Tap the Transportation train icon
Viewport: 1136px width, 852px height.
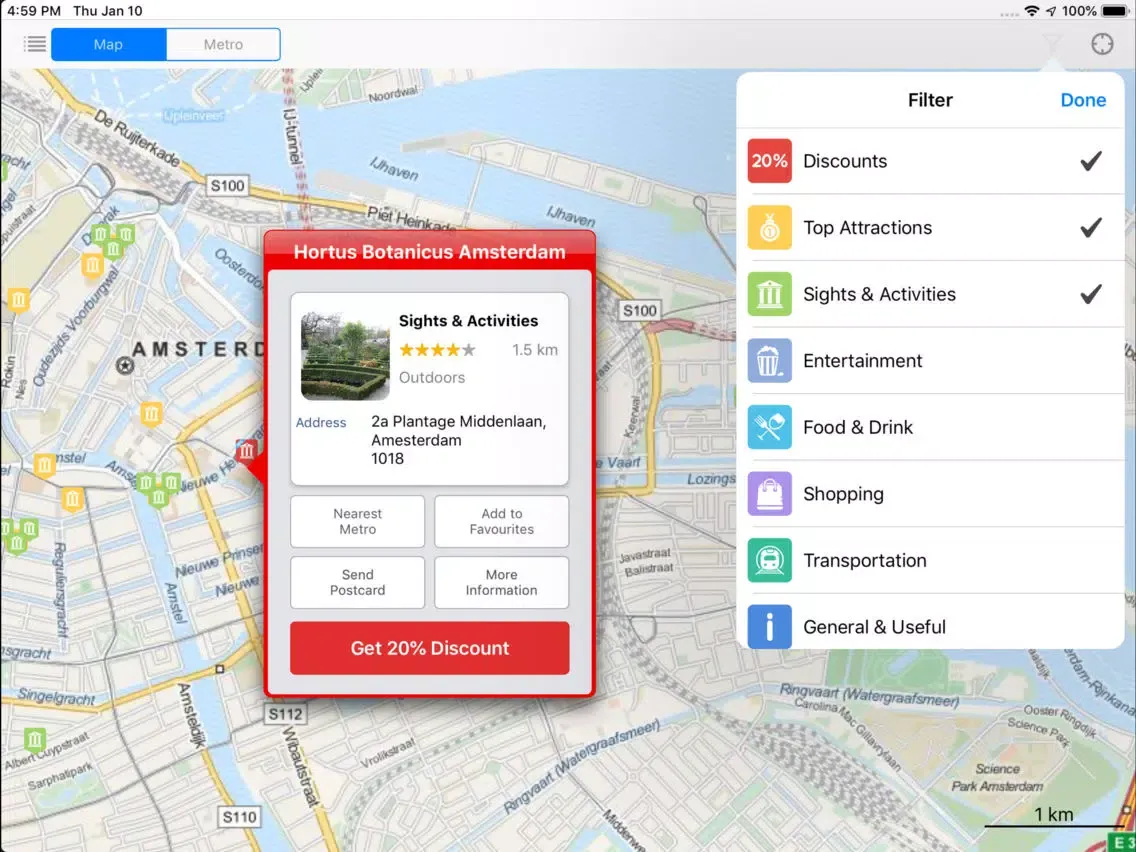pos(769,561)
